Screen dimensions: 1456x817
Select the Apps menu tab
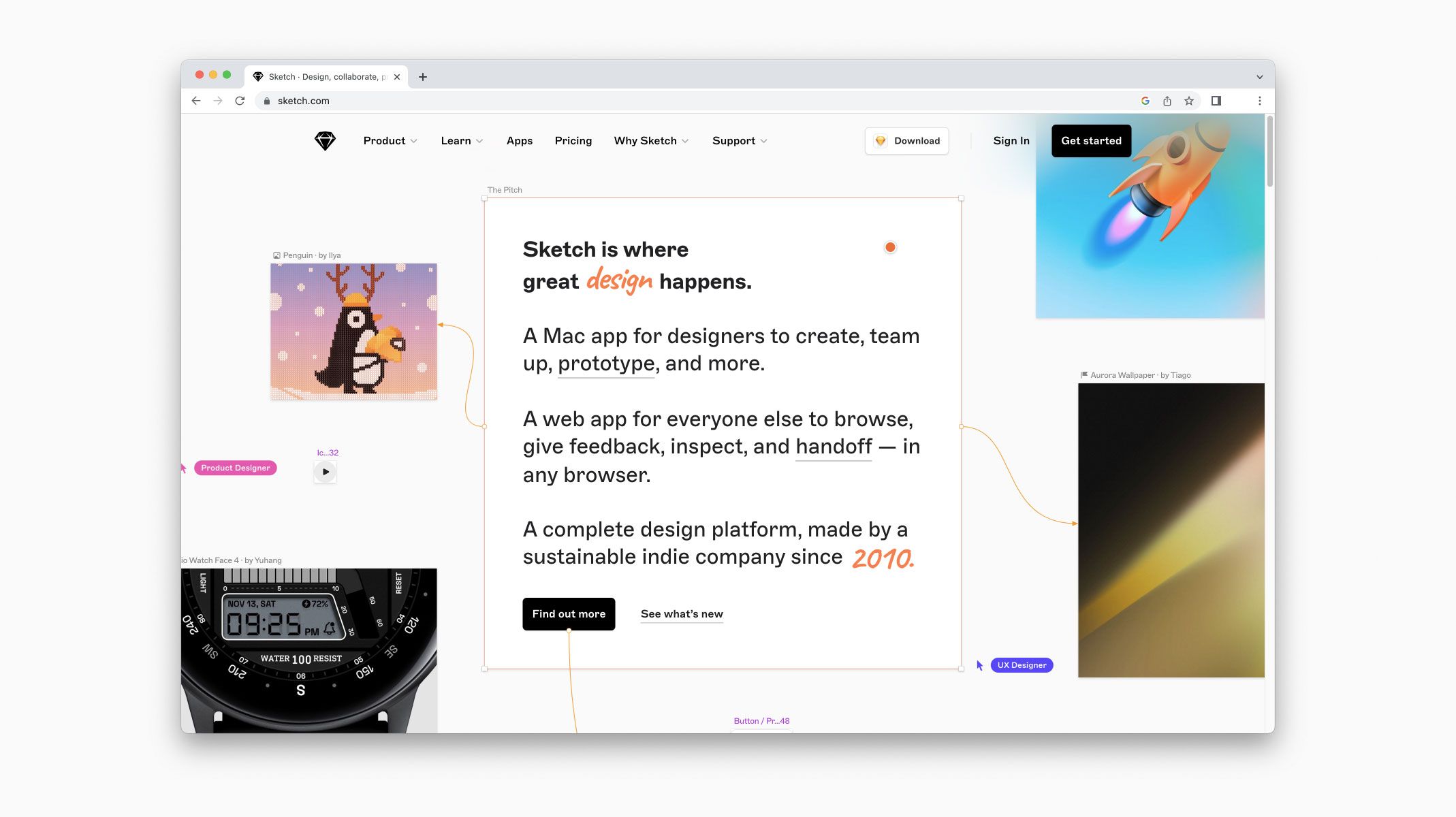click(519, 140)
